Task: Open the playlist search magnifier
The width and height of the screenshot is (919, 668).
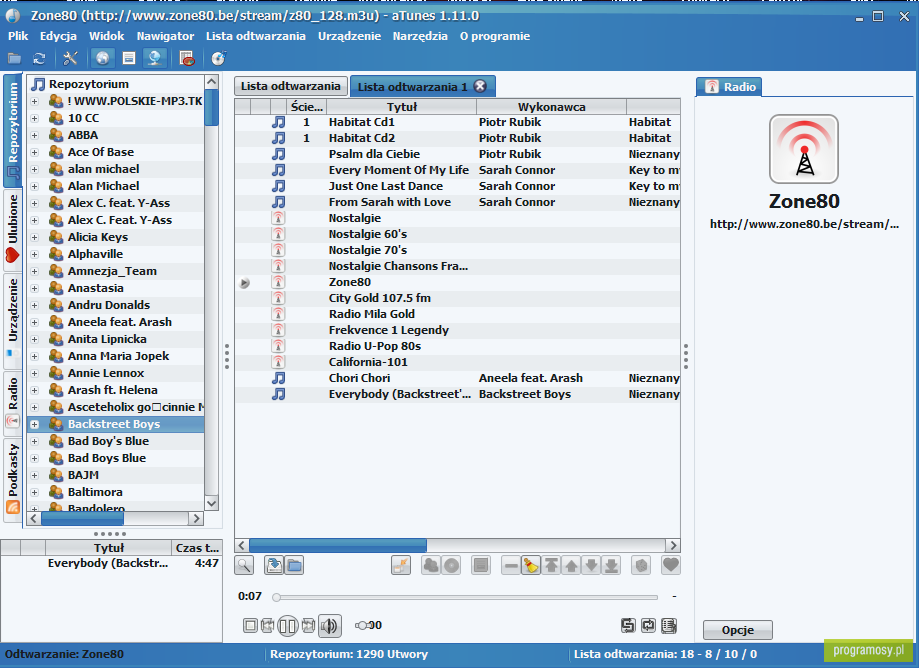Action: click(x=244, y=565)
